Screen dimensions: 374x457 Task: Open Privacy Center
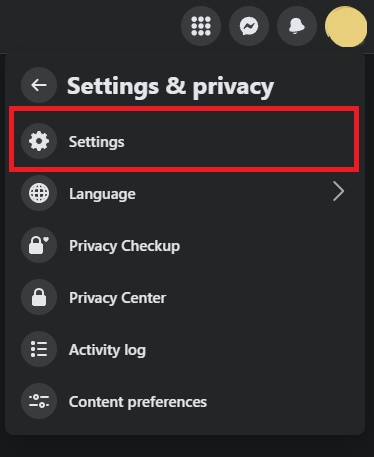pos(117,298)
